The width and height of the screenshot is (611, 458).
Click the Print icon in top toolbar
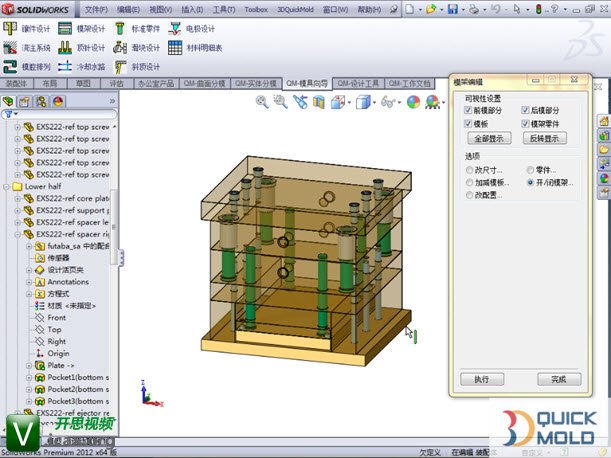474,9
